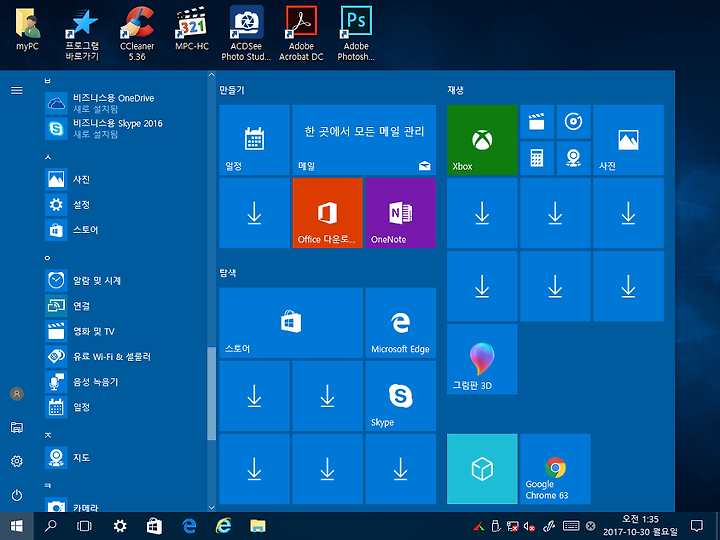Click the app list scroll up arrow
Screen dimensions: 720x540
211,74
